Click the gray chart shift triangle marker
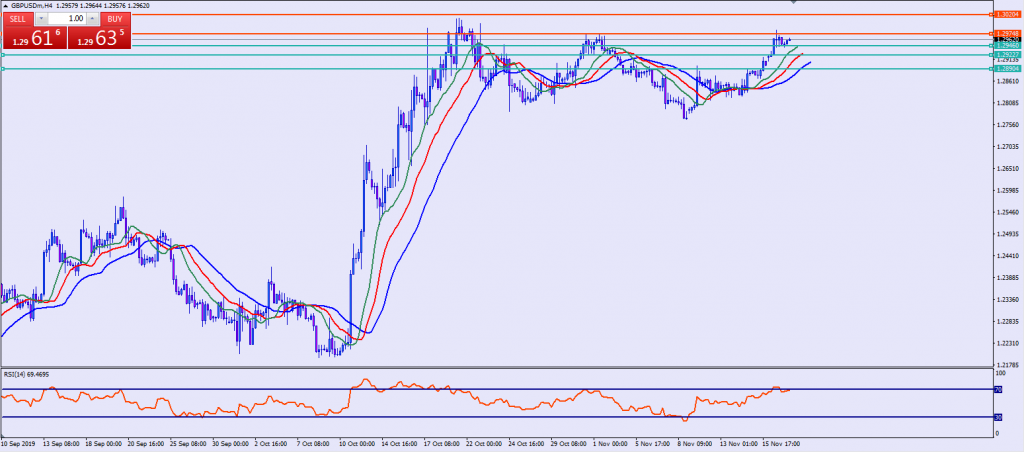 click(794, 3)
